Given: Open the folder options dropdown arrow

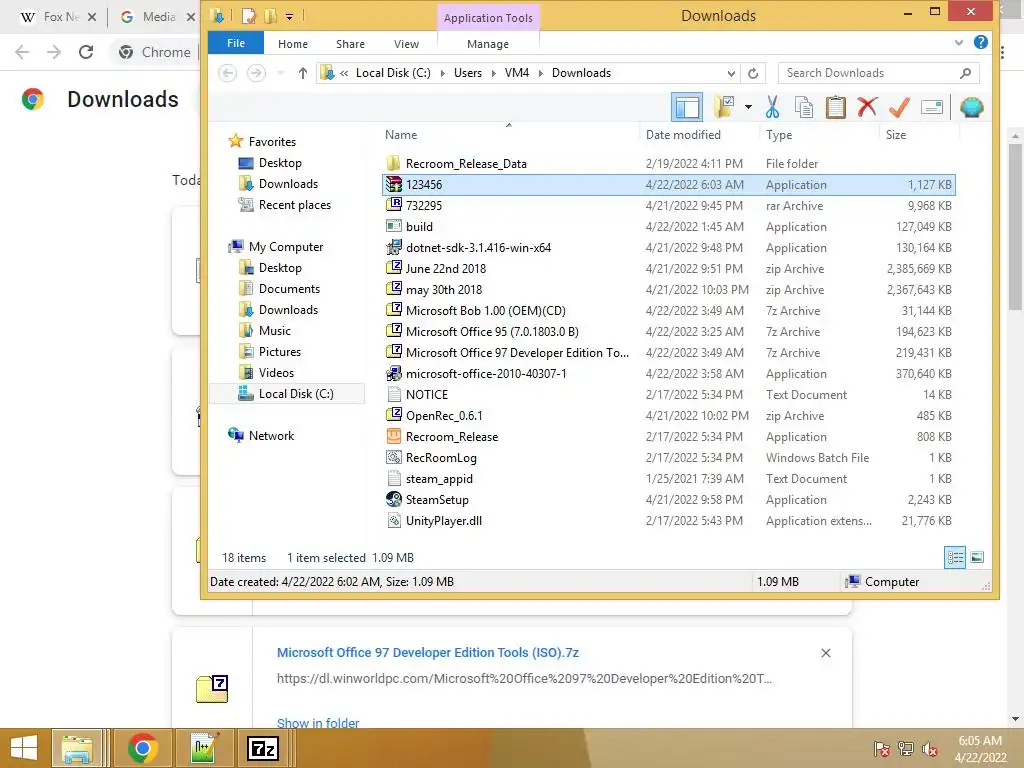Looking at the screenshot, I should pos(748,107).
